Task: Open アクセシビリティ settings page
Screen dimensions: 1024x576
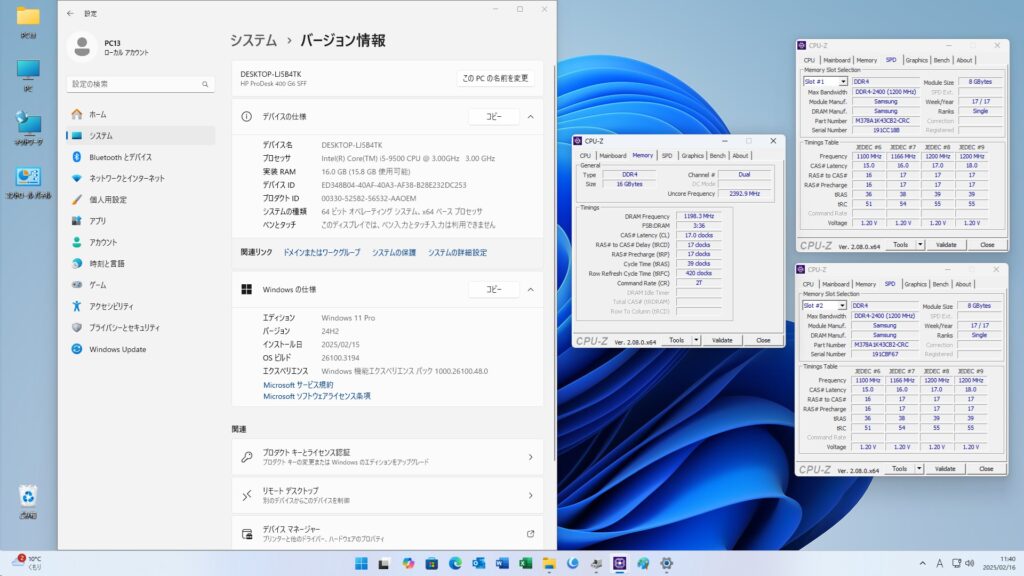Action: coord(111,306)
